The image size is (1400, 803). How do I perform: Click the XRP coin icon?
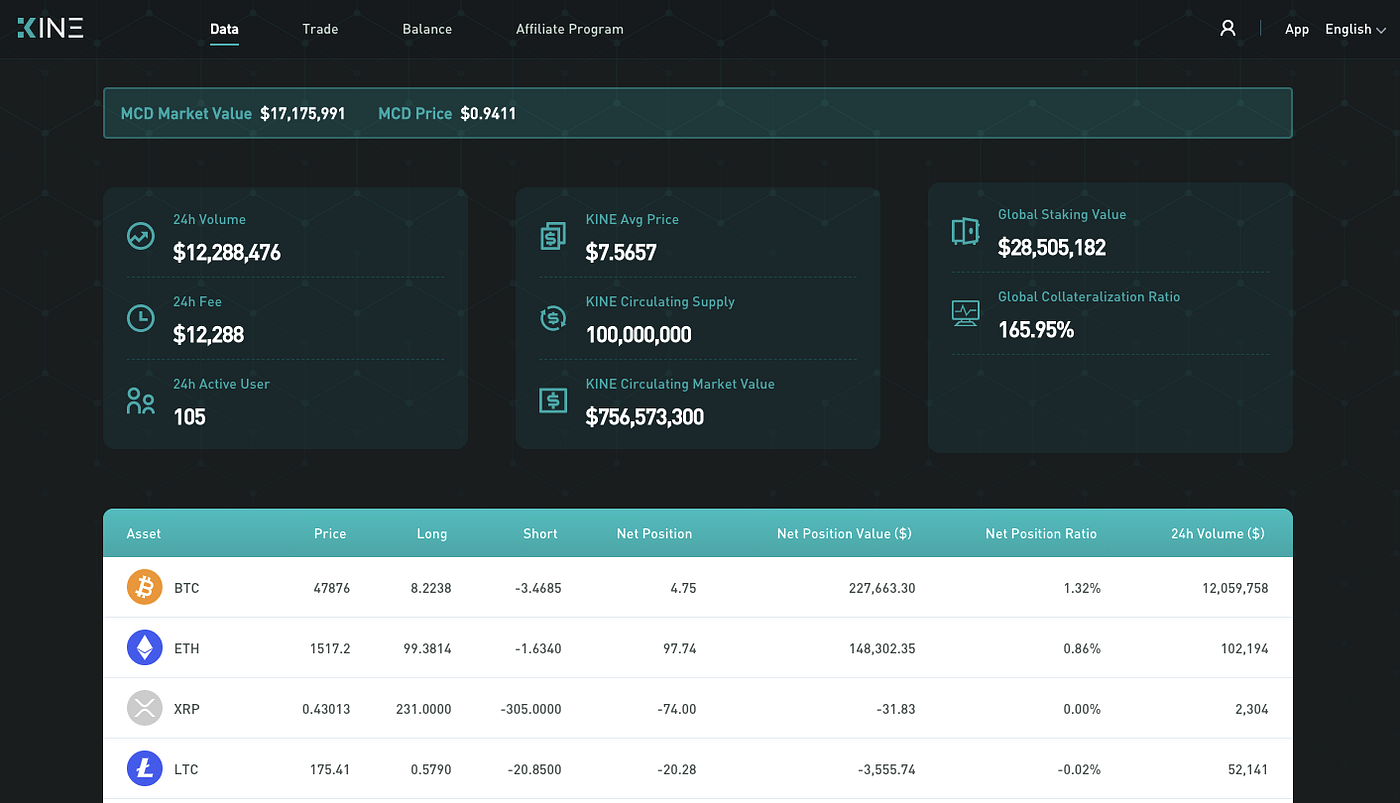pos(144,709)
